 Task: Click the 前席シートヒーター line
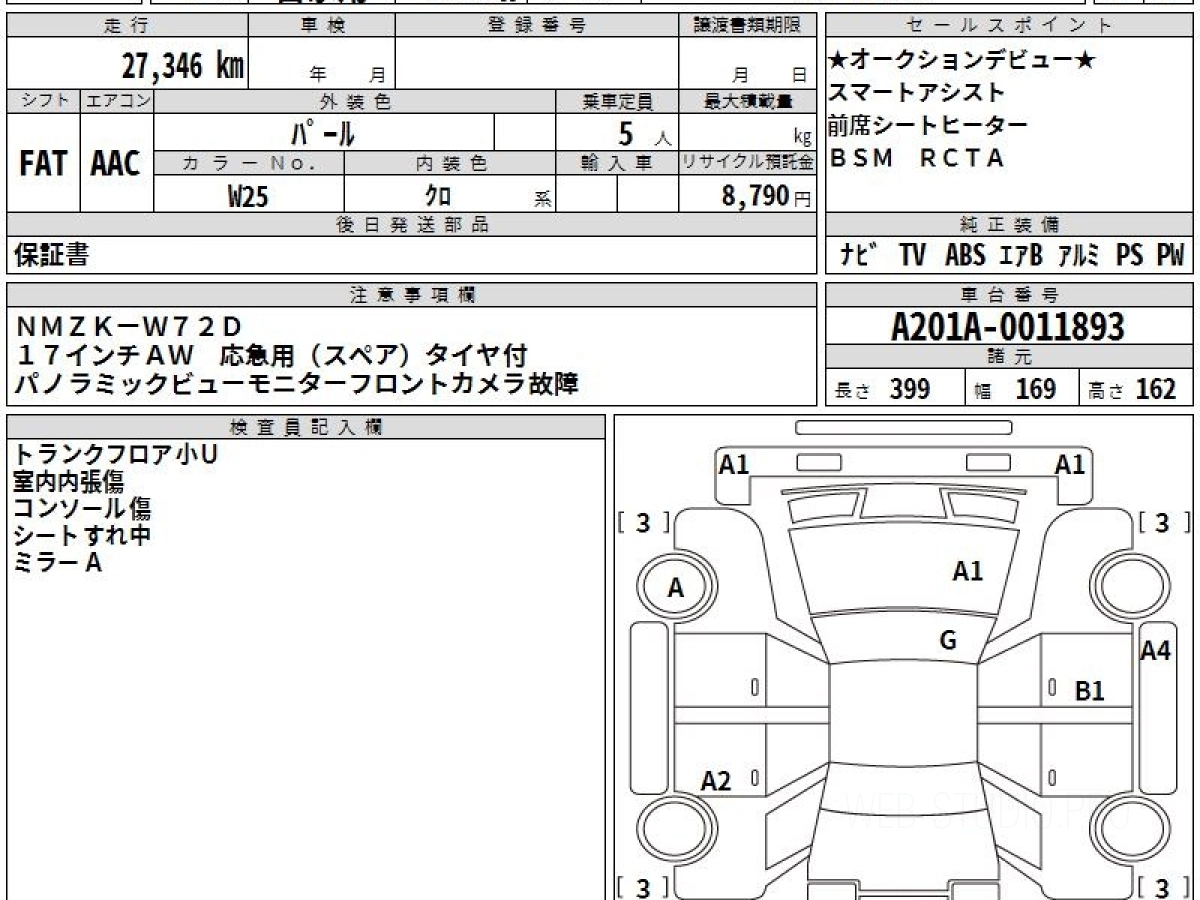(927, 126)
